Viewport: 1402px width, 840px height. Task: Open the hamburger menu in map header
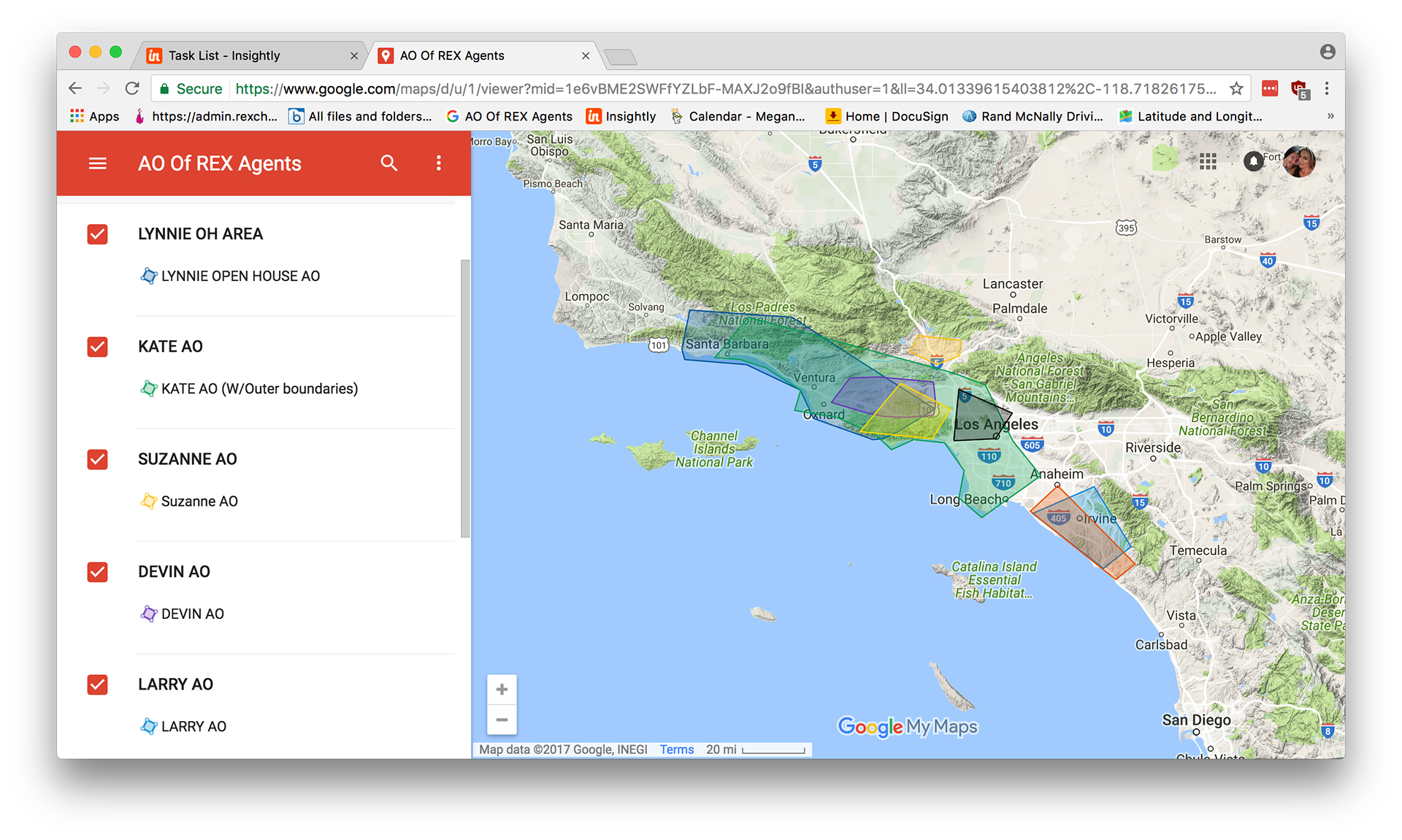(97, 163)
